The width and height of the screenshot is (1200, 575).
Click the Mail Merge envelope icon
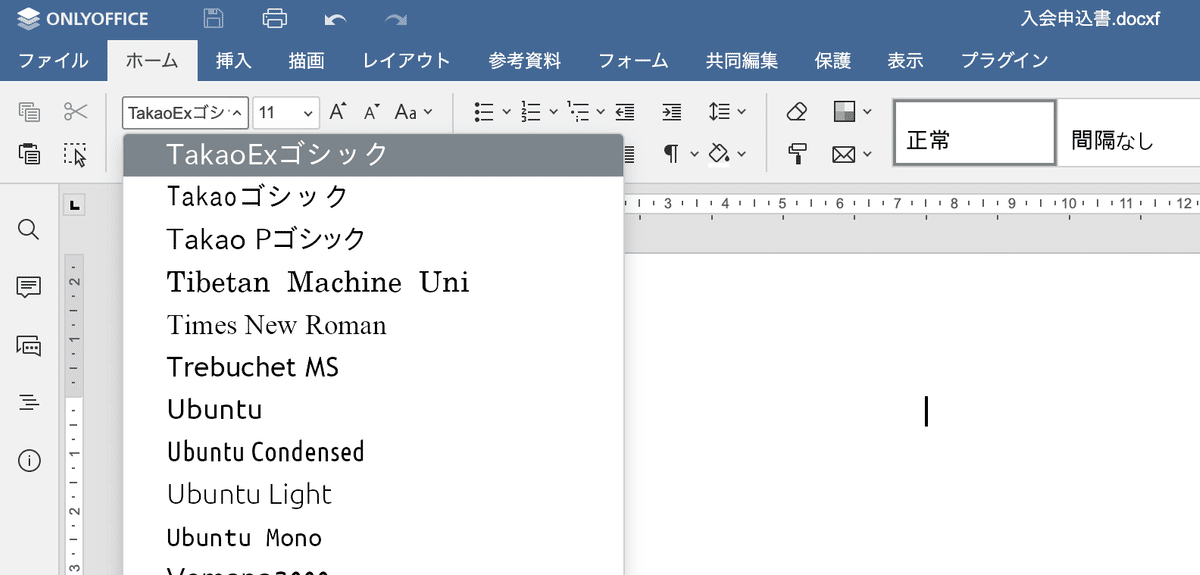tap(845, 154)
